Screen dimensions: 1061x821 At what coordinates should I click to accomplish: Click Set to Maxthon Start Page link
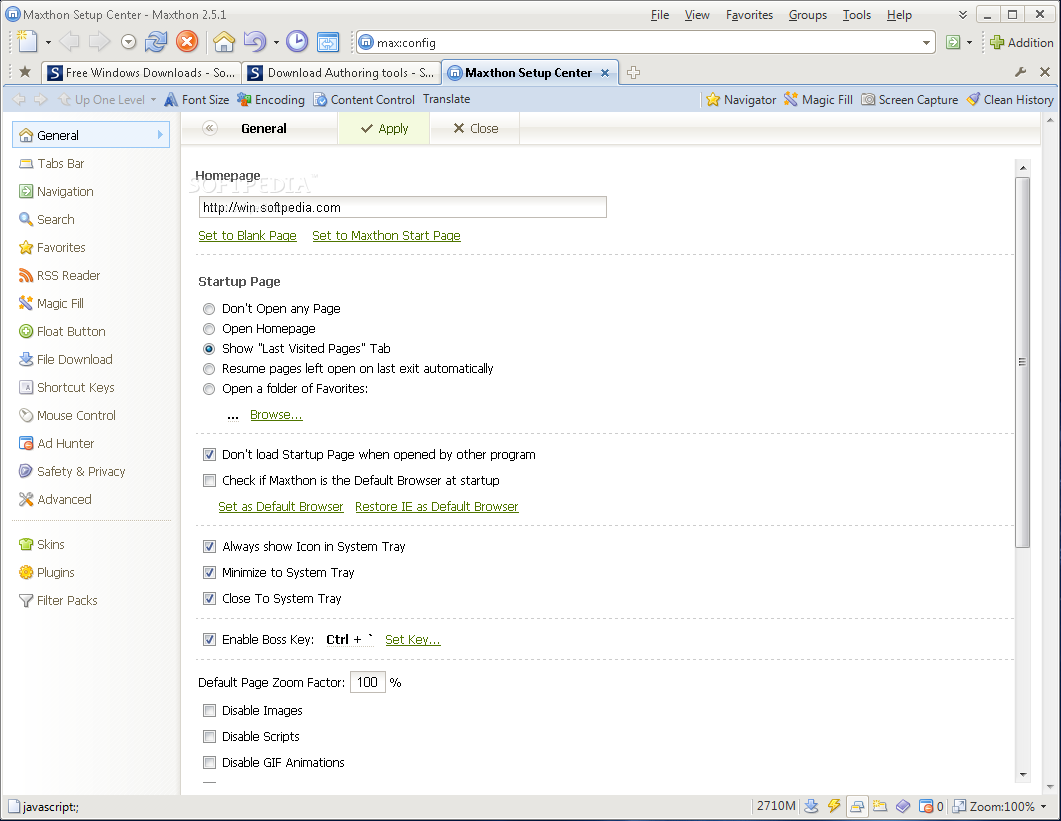click(x=386, y=236)
